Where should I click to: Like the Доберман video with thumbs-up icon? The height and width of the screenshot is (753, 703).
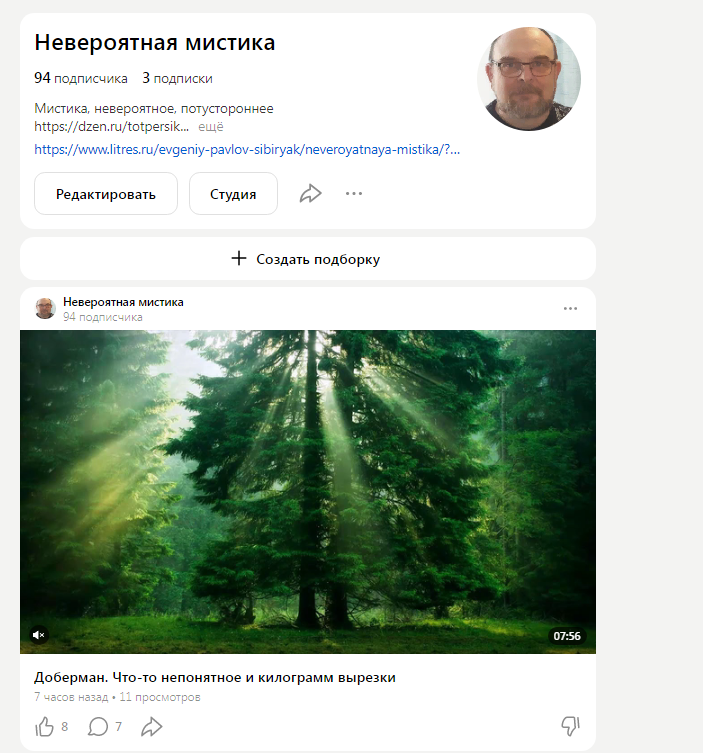[45, 726]
